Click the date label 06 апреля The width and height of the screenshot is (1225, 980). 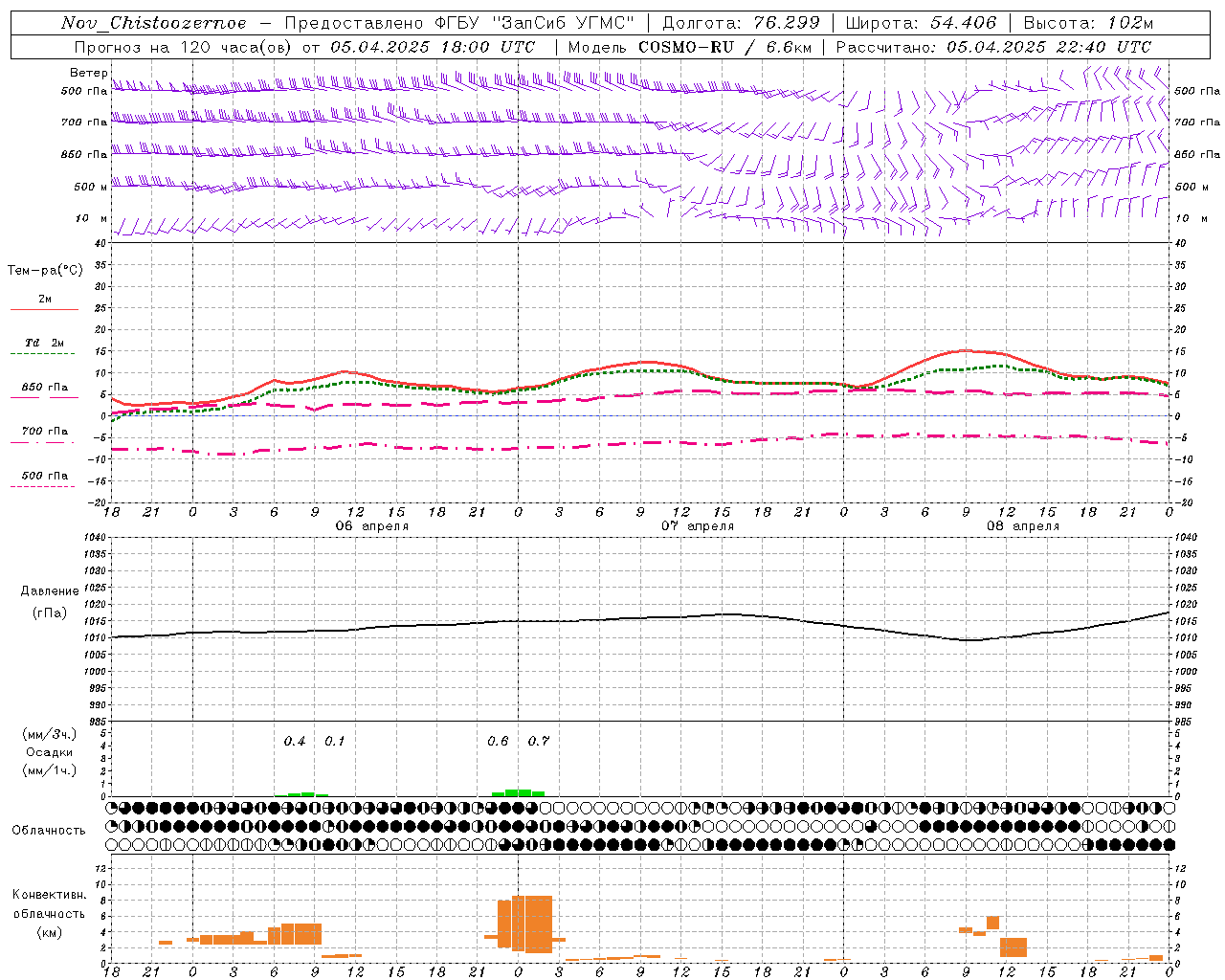tap(372, 526)
